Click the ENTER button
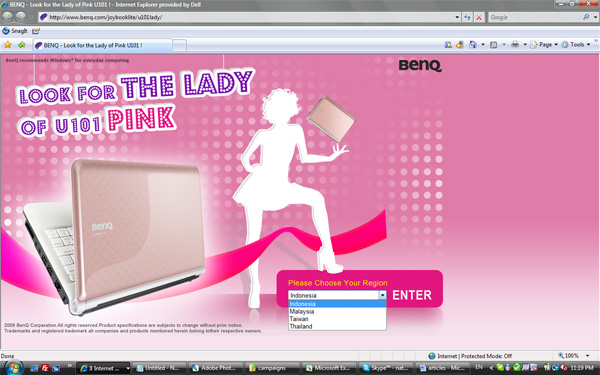 click(412, 295)
